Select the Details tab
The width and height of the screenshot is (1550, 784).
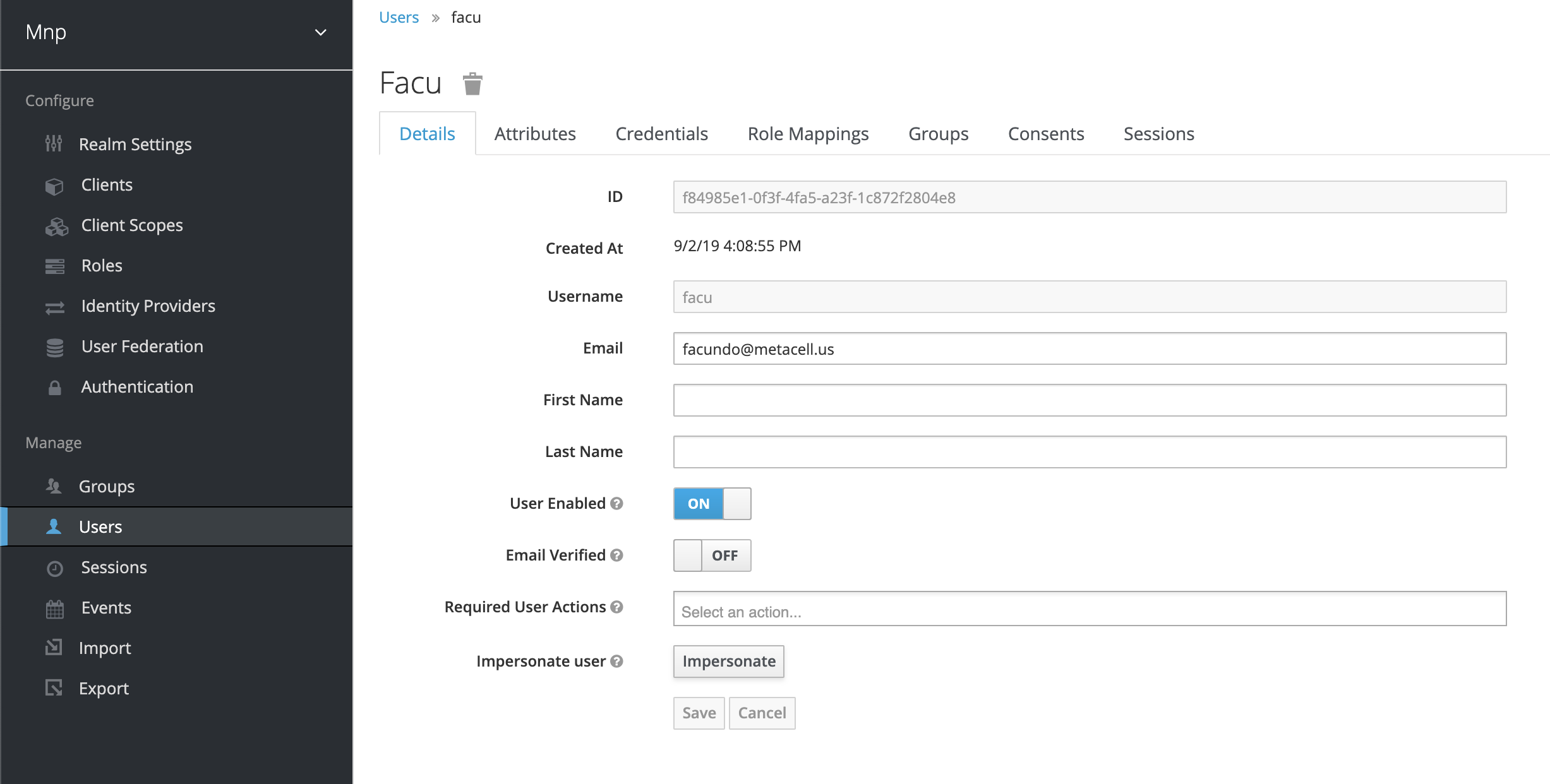click(427, 134)
